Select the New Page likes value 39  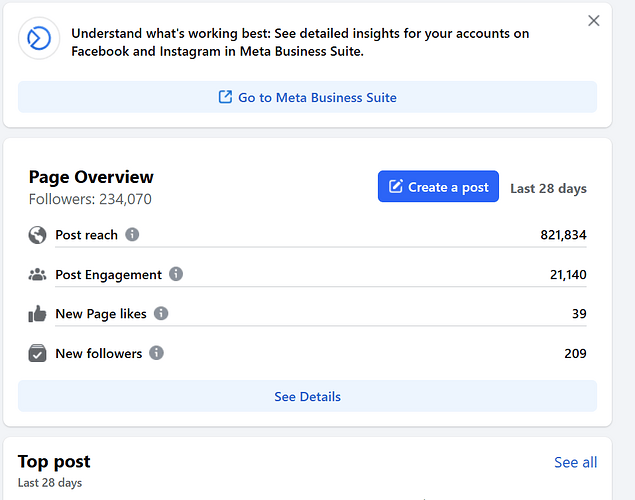579,314
